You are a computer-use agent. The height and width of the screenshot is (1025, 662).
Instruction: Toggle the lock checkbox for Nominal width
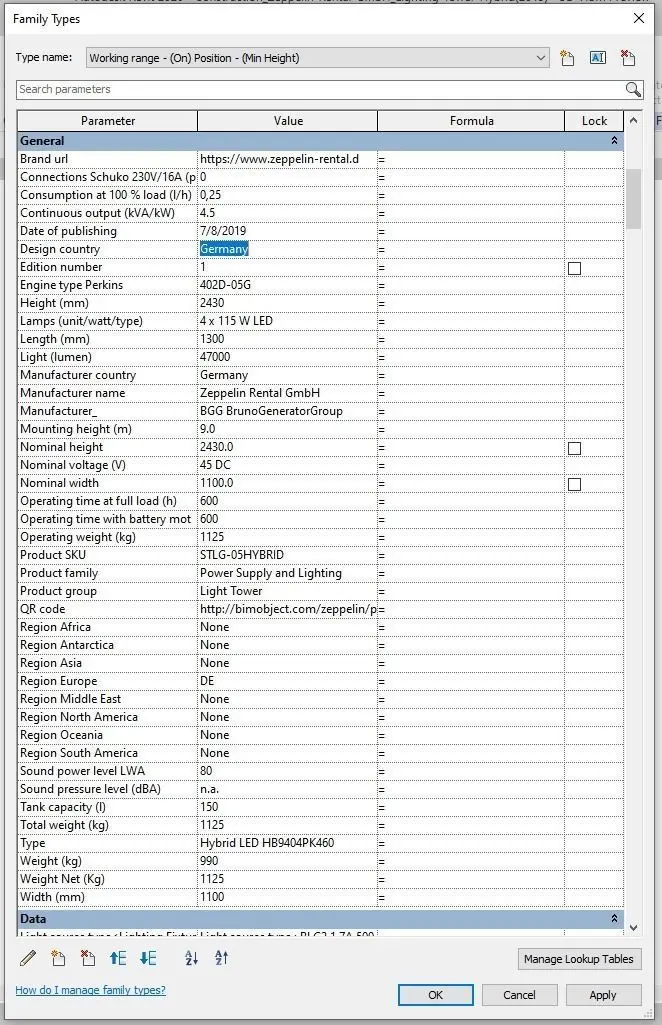(x=574, y=484)
